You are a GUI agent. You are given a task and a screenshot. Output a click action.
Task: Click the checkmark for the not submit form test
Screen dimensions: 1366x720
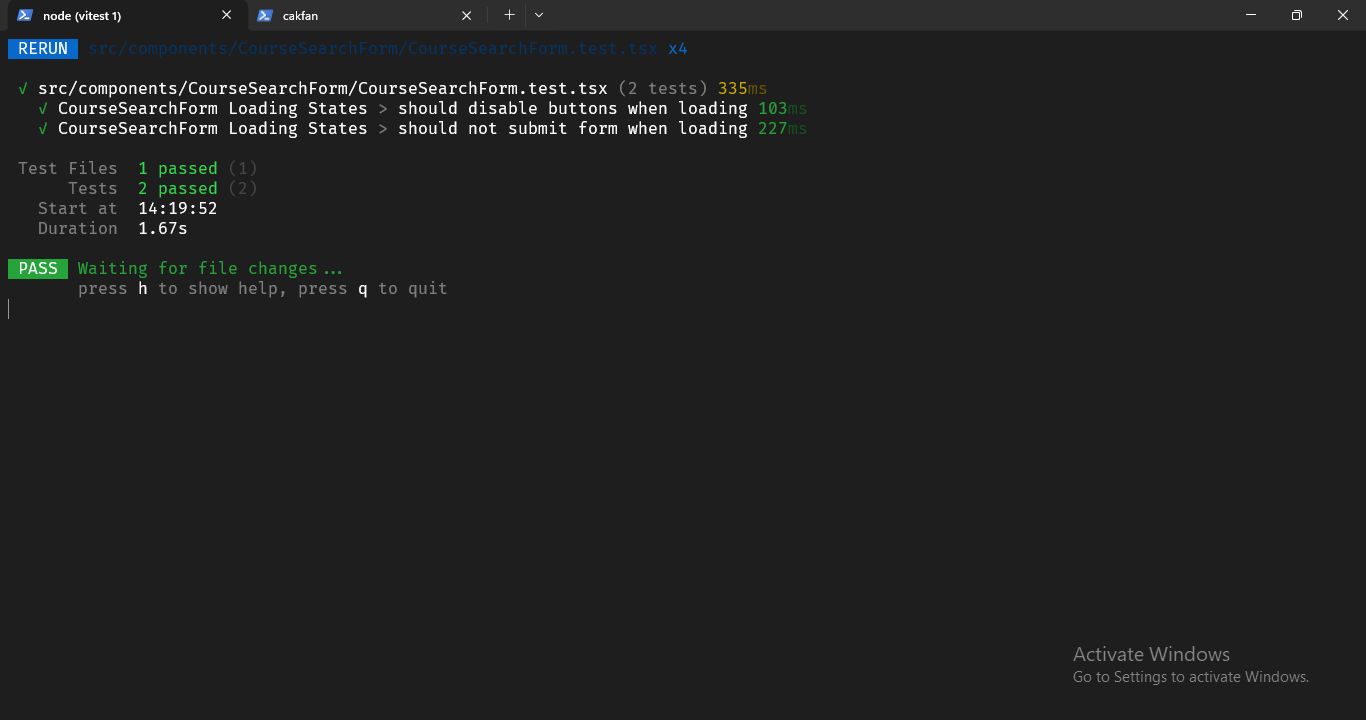click(42, 128)
